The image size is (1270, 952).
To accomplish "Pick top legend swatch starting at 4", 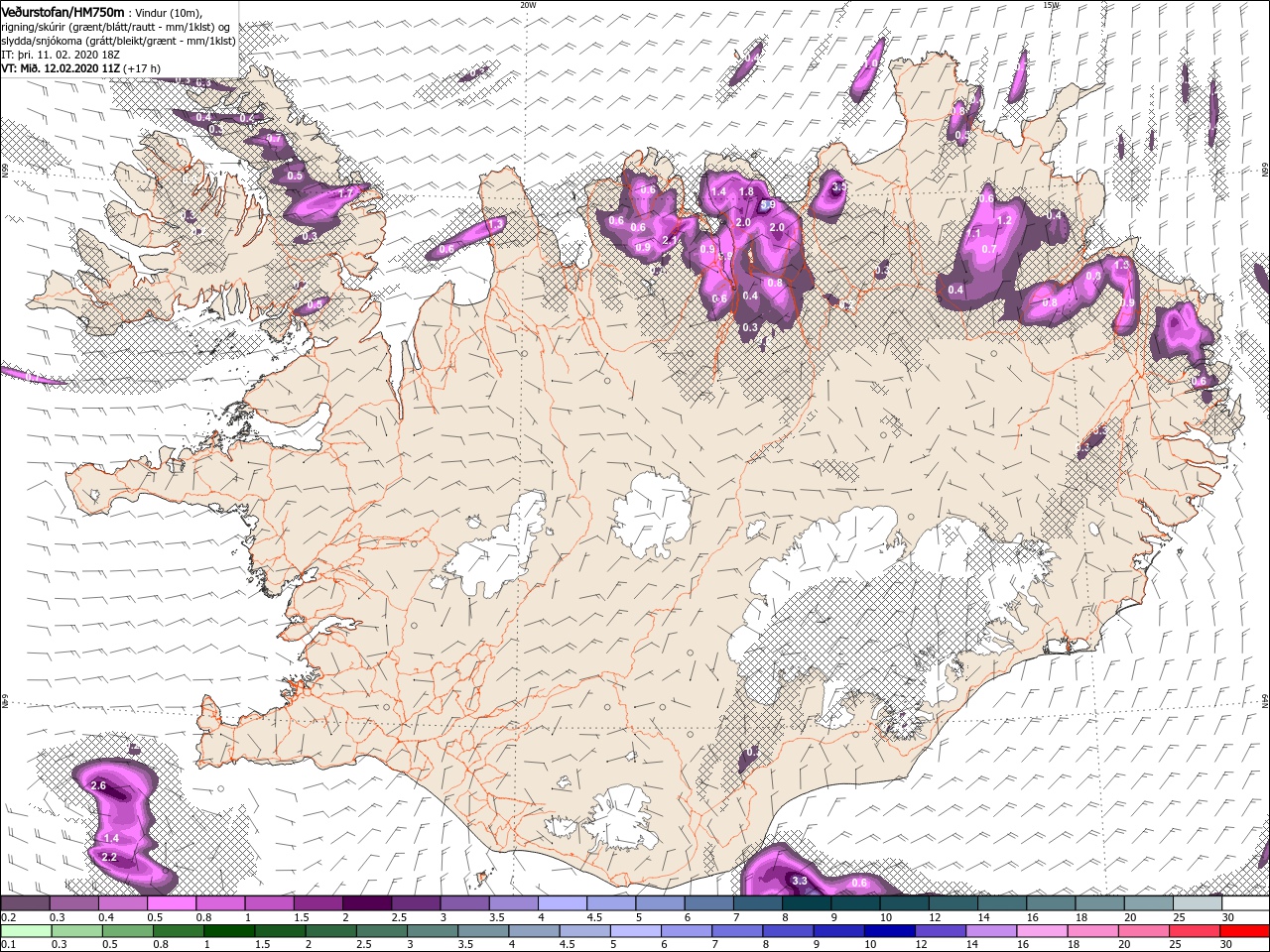I will pyautogui.click(x=562, y=903).
